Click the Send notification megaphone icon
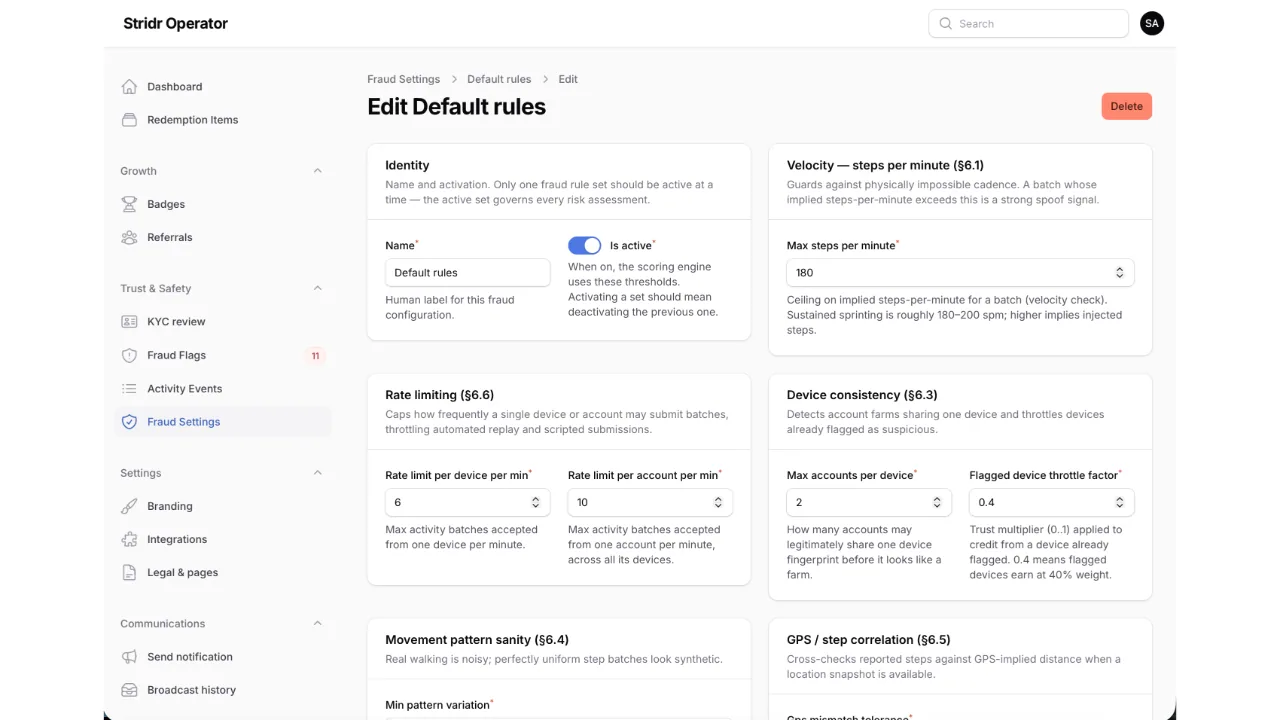This screenshot has width=1280, height=720. point(129,657)
